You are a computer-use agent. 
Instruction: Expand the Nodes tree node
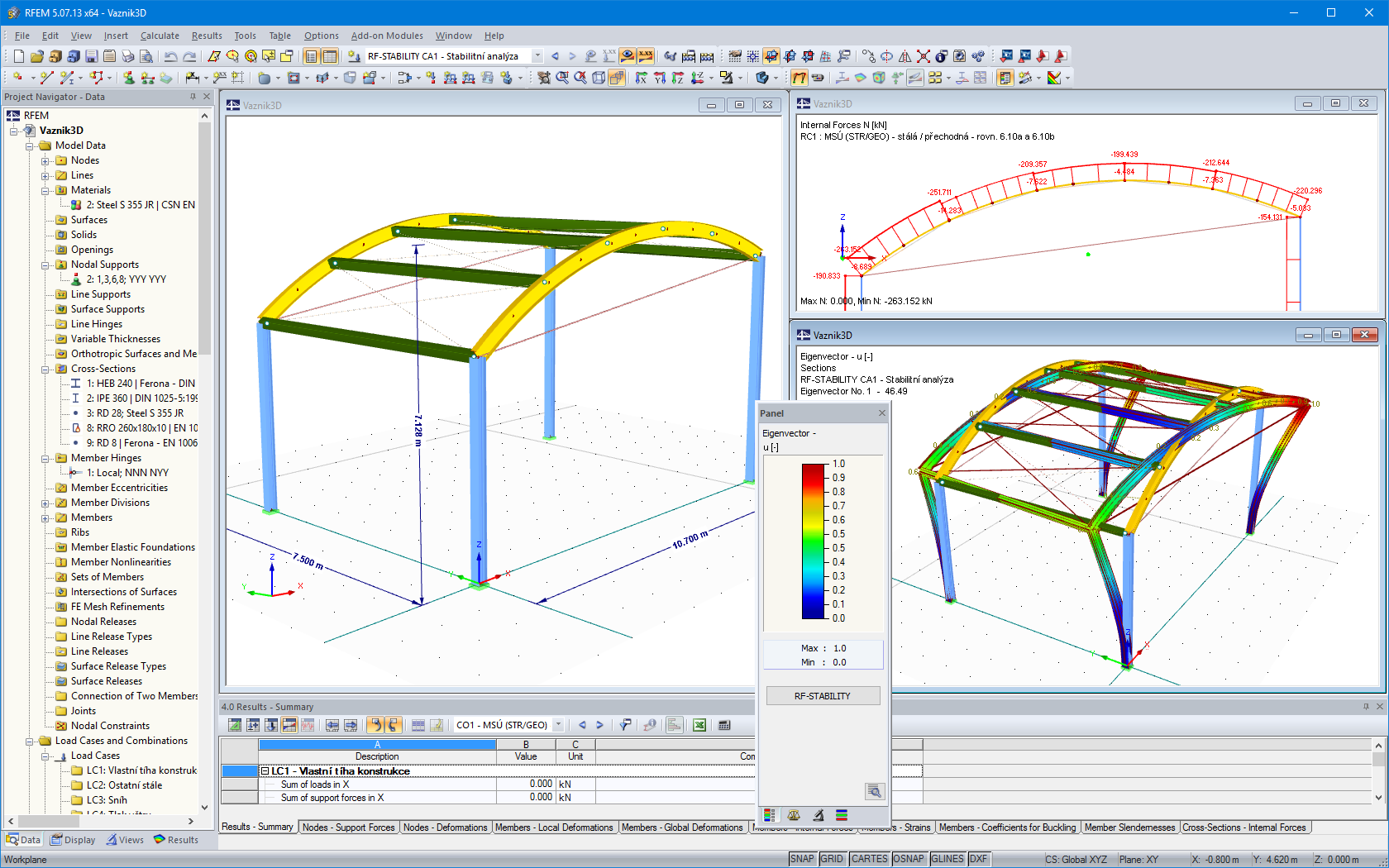click(x=45, y=160)
